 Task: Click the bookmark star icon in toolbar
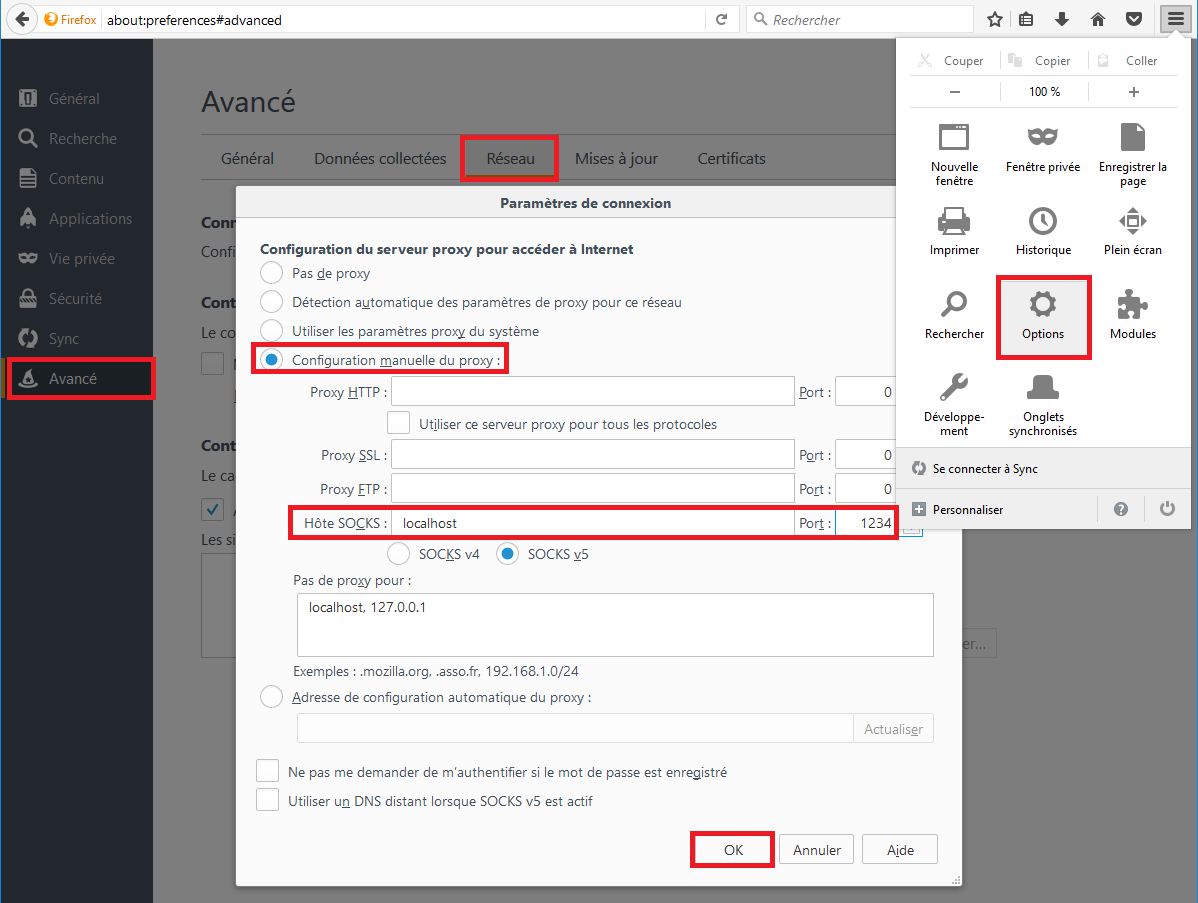pos(995,19)
